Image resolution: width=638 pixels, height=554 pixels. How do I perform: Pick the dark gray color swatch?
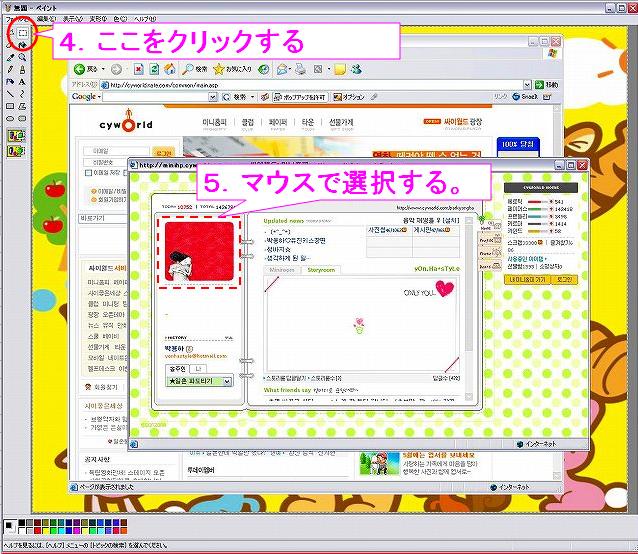coord(30,522)
